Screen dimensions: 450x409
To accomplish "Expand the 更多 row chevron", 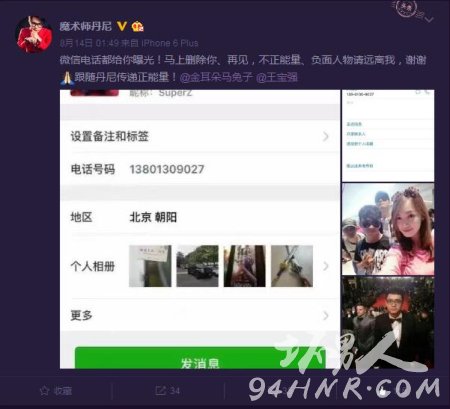I will click(326, 315).
